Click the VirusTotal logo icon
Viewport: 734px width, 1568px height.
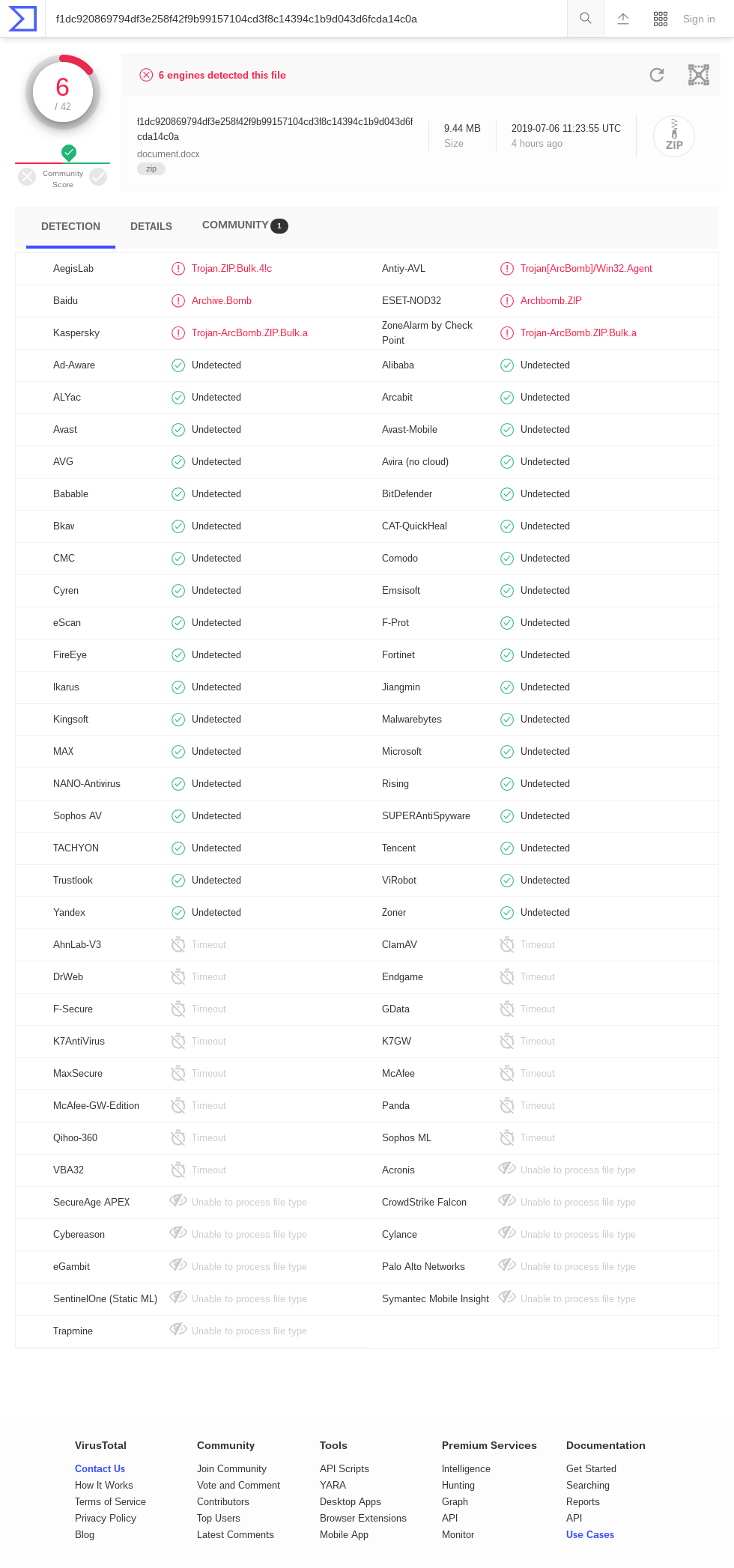[22, 19]
